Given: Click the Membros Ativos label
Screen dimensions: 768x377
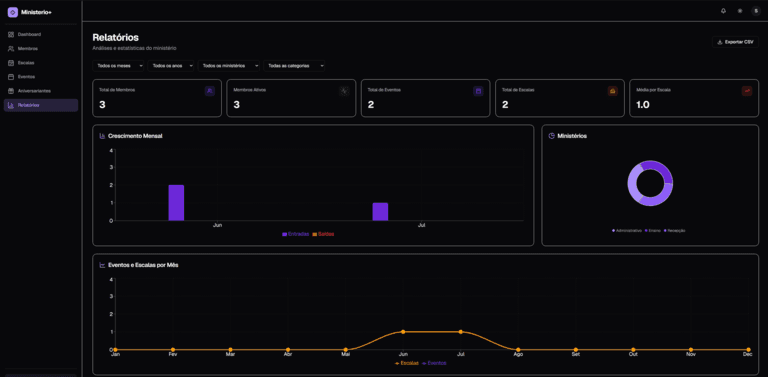Looking at the screenshot, I should point(250,90).
